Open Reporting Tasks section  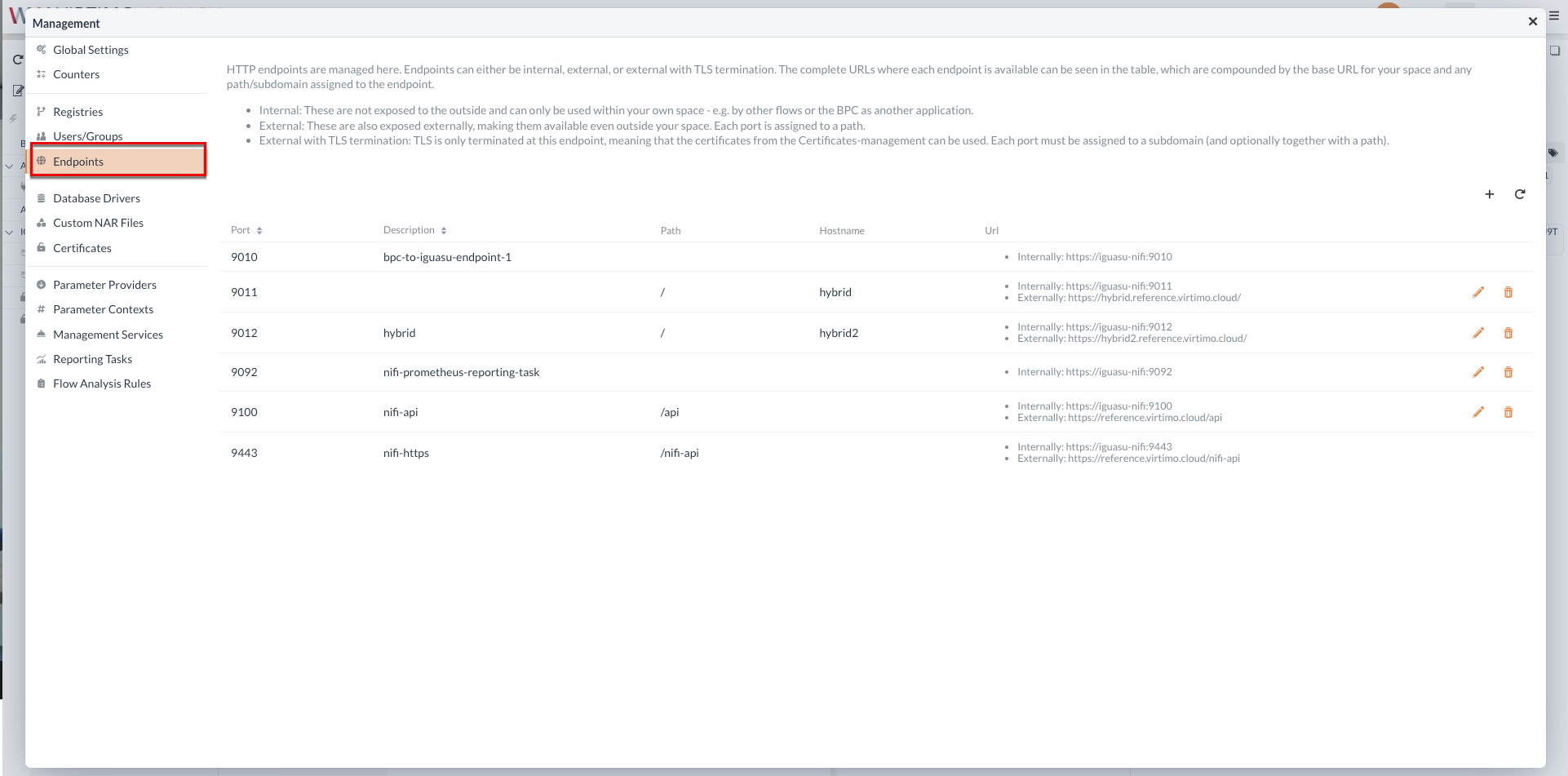tap(92, 359)
